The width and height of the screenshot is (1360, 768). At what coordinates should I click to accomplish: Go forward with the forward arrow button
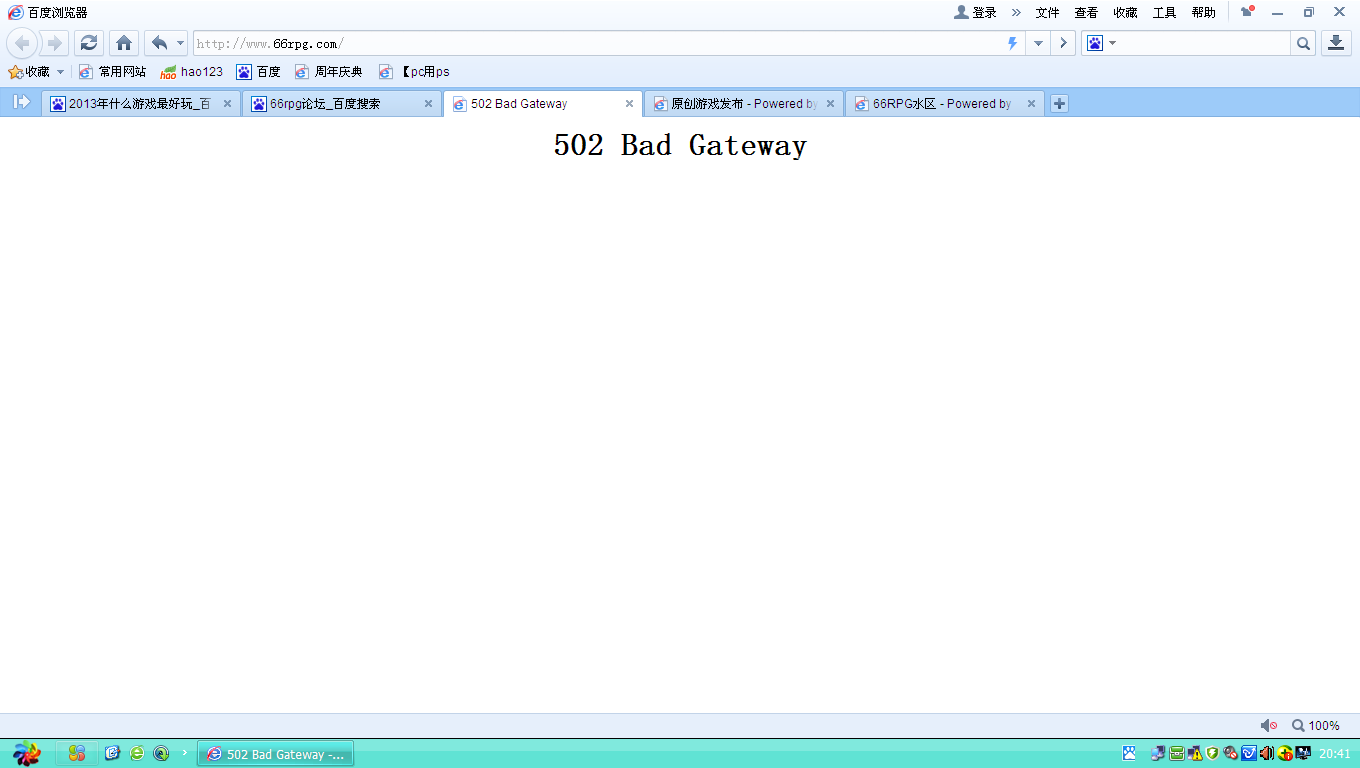[55, 43]
